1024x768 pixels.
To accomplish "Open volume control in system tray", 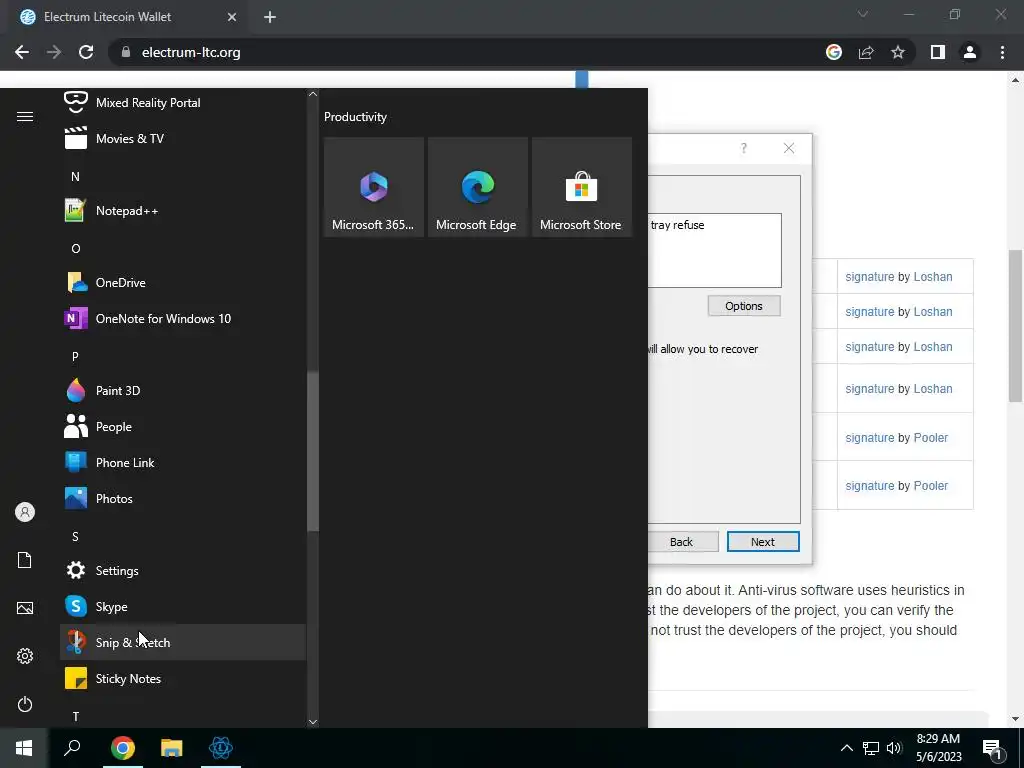I will point(894,748).
